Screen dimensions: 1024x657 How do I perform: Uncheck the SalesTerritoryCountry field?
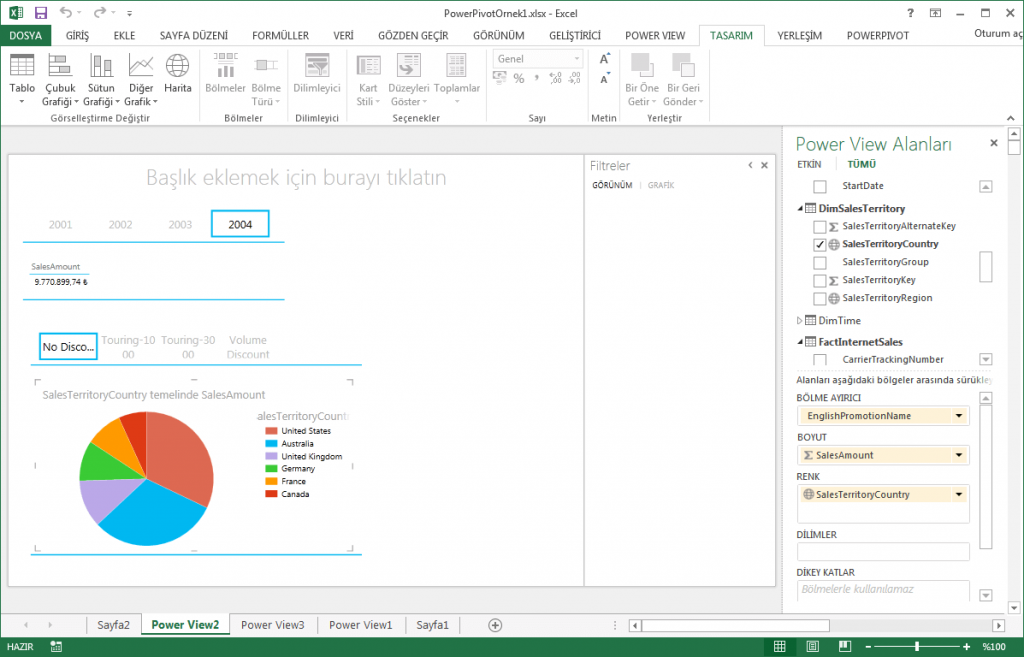(x=820, y=244)
